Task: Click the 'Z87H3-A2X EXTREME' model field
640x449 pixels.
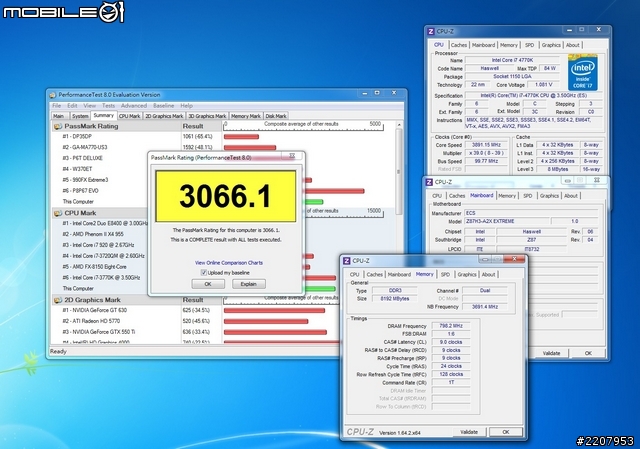Action: (506, 221)
